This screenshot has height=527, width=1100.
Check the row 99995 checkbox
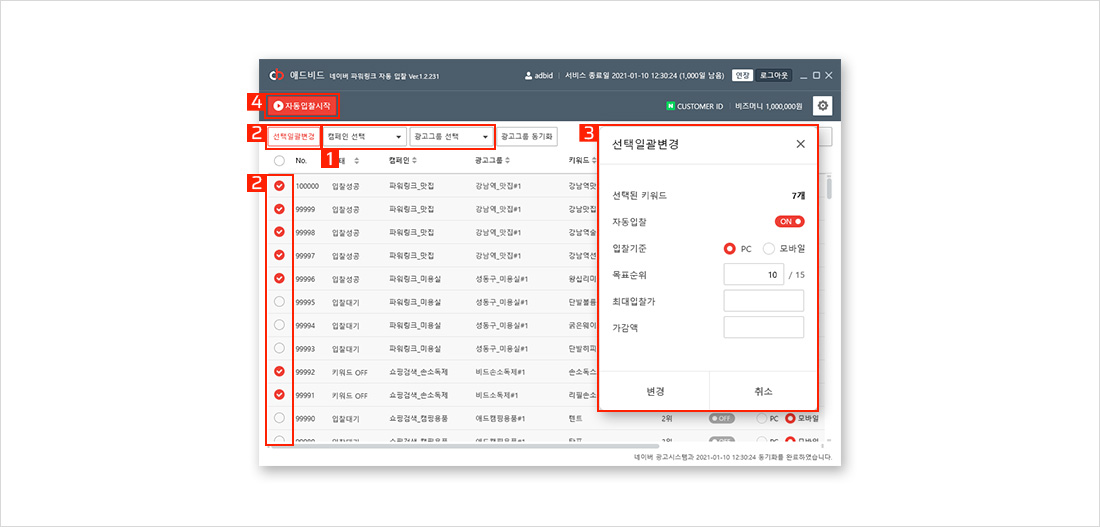tap(279, 302)
